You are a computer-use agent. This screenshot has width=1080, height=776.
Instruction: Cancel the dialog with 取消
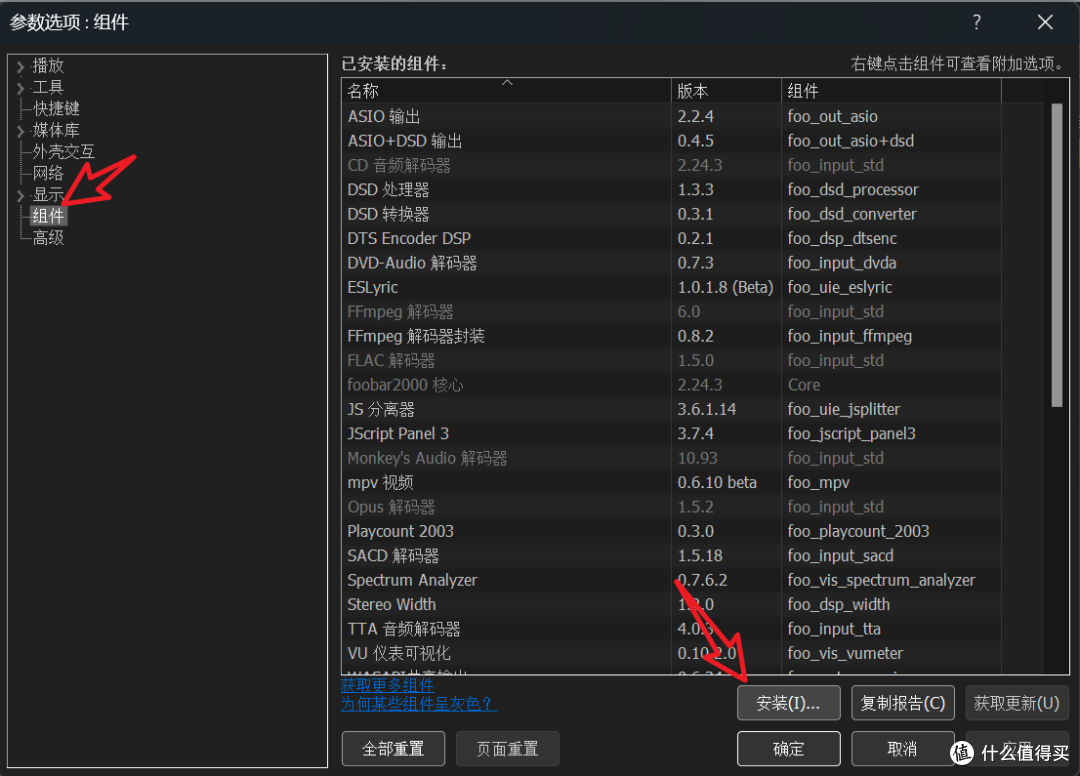click(x=903, y=748)
